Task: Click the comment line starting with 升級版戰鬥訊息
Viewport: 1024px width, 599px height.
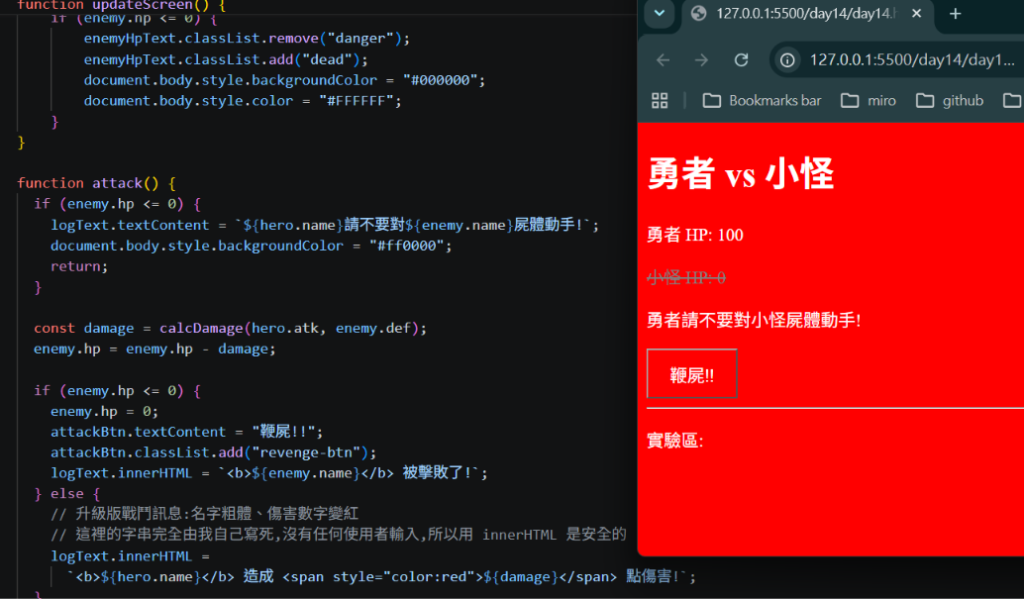Action: tap(204, 514)
